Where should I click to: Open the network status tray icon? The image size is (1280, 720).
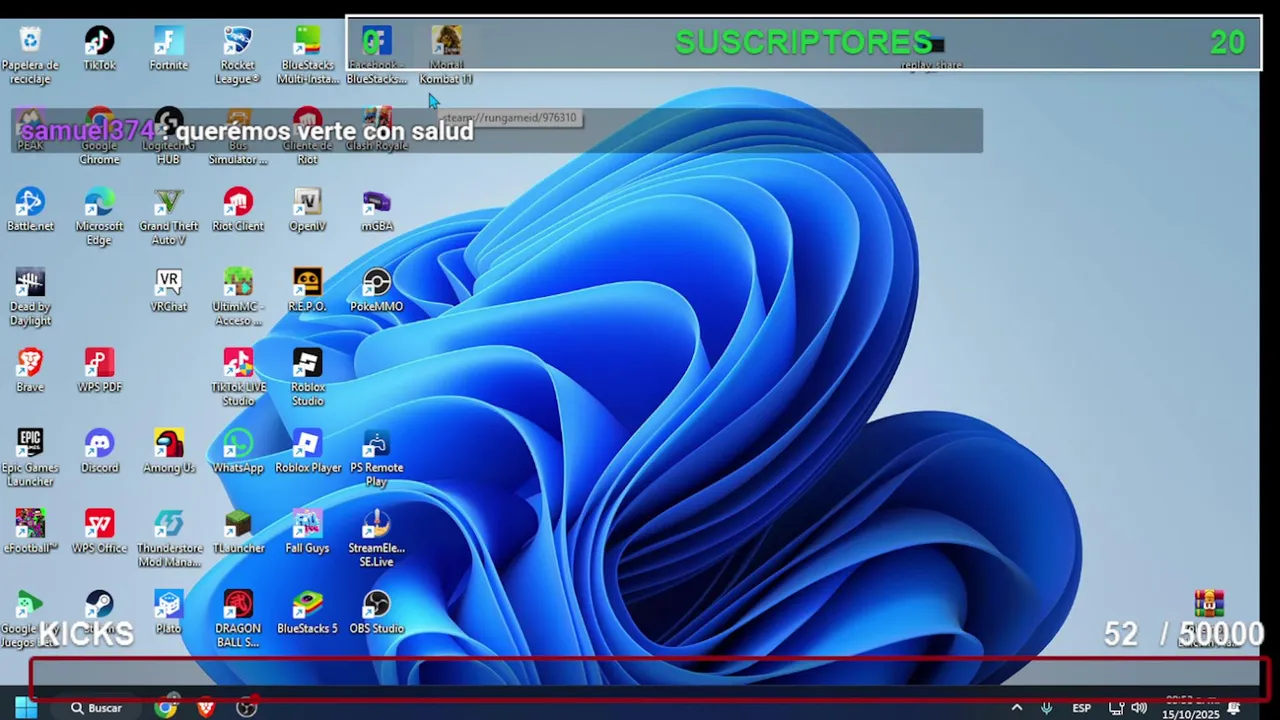(1117, 708)
